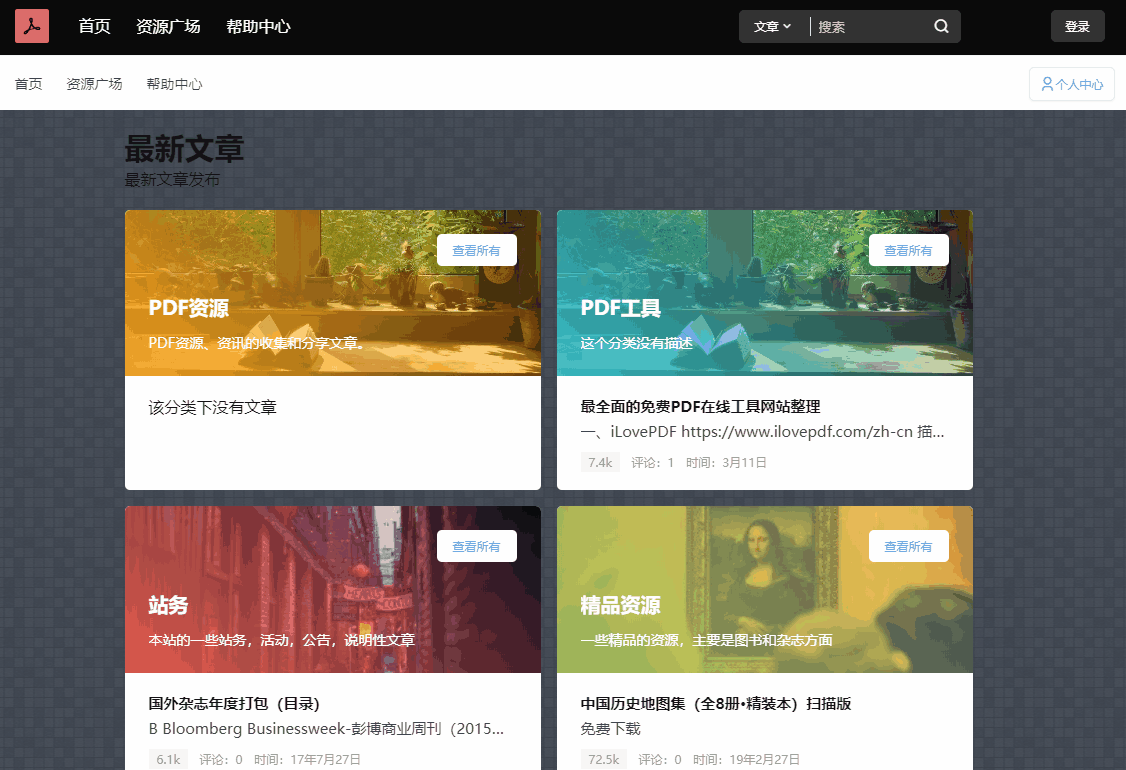This screenshot has height=770, width=1126.
Task: Click 查看所有 on the PDF资源 card
Action: [477, 250]
